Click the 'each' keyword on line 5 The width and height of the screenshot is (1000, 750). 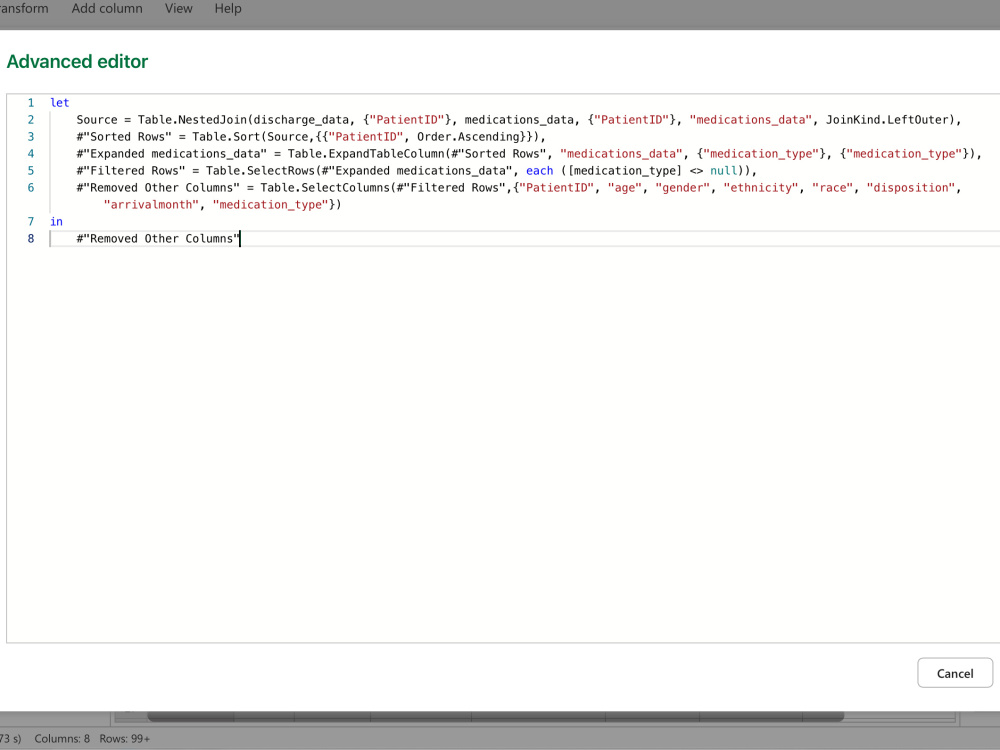point(540,171)
